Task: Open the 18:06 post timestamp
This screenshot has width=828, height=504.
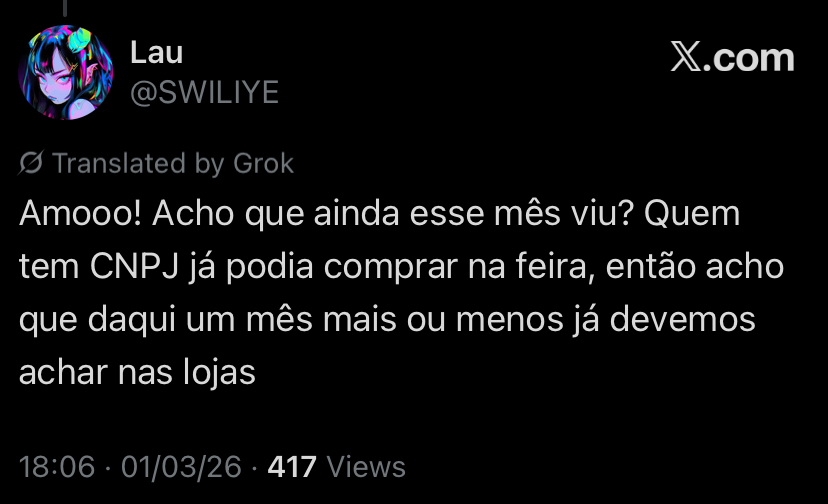Action: coord(57,467)
